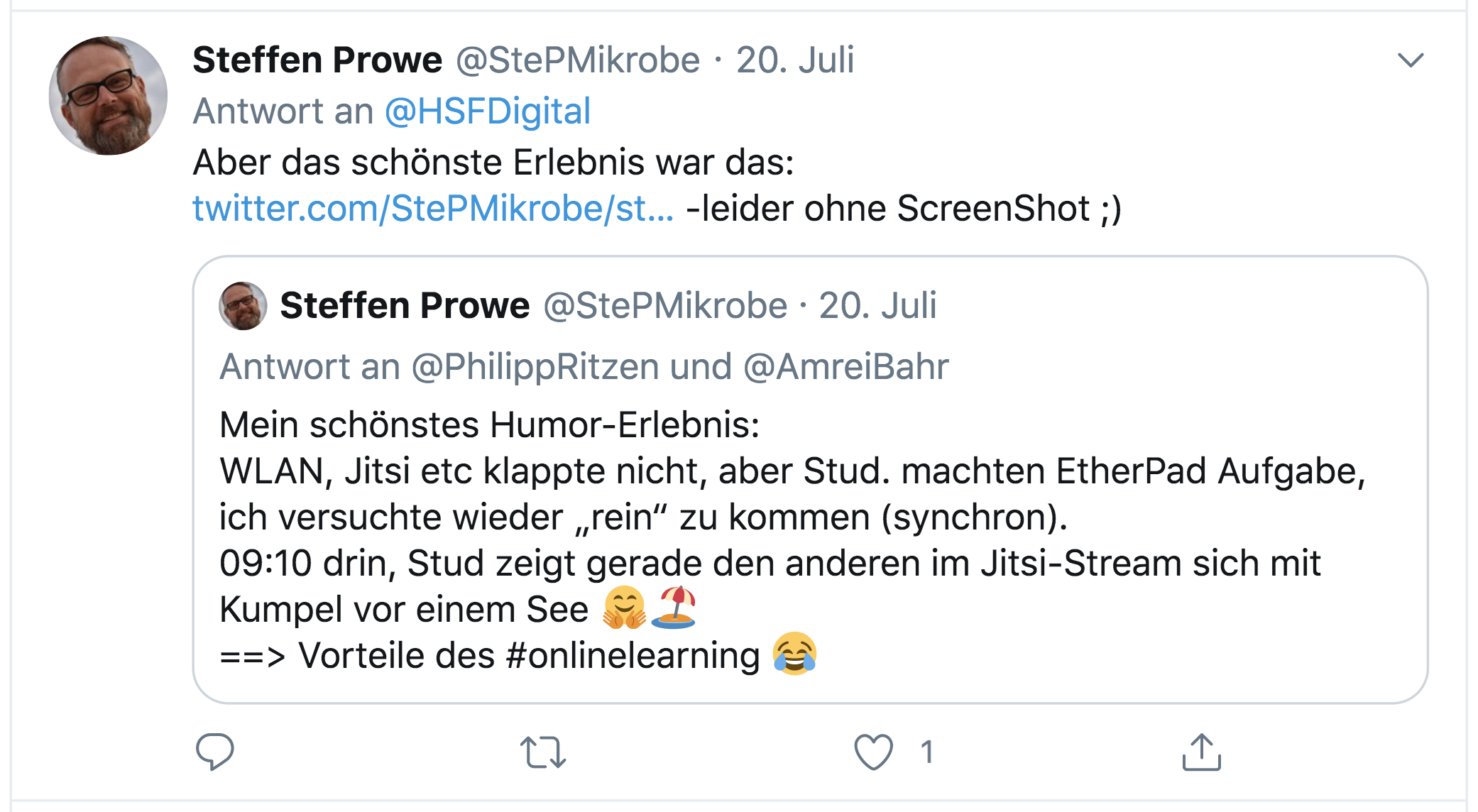Click the small avatar in the quoted tweet

tap(243, 306)
